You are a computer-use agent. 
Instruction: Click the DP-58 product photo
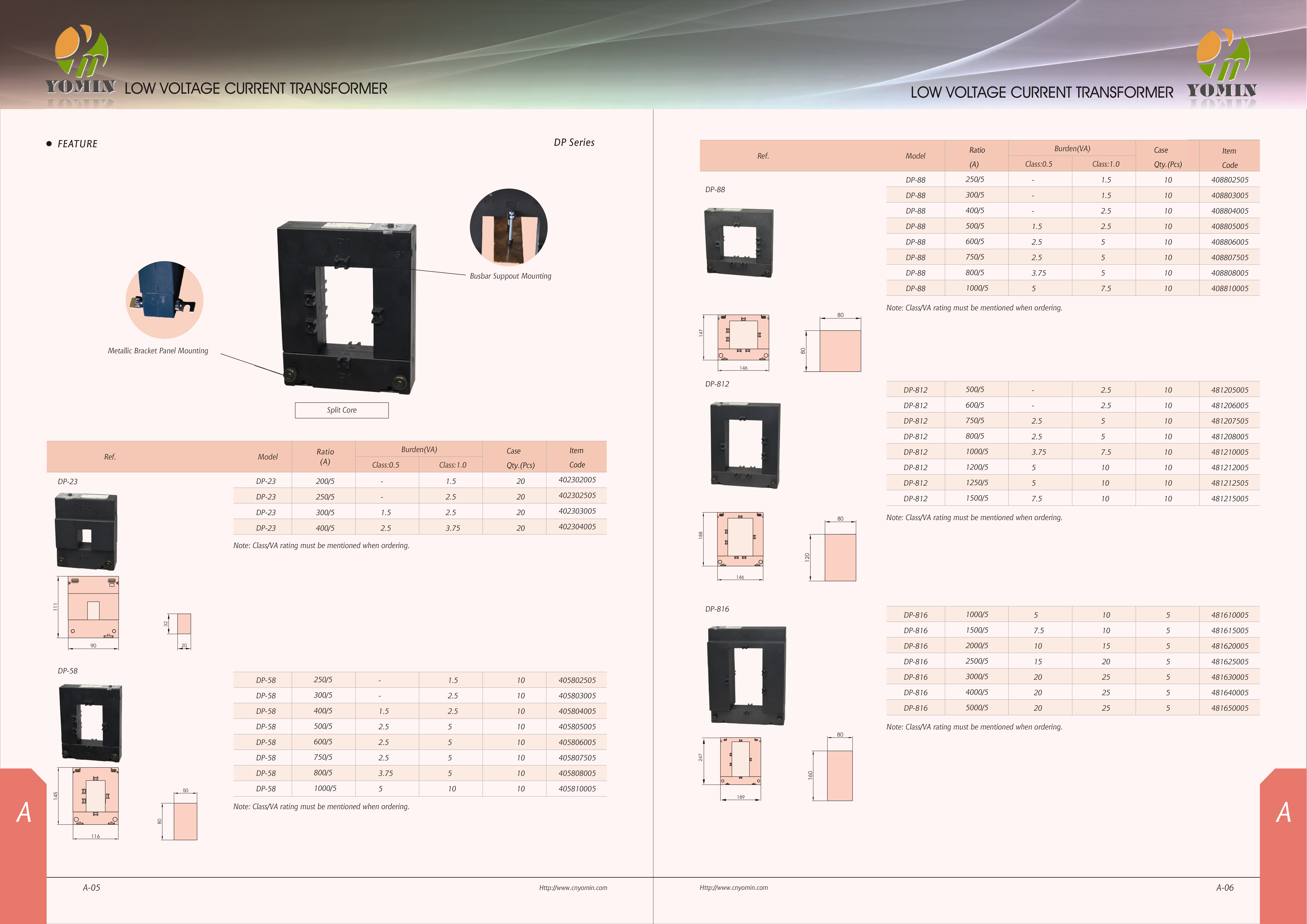pyautogui.click(x=91, y=723)
